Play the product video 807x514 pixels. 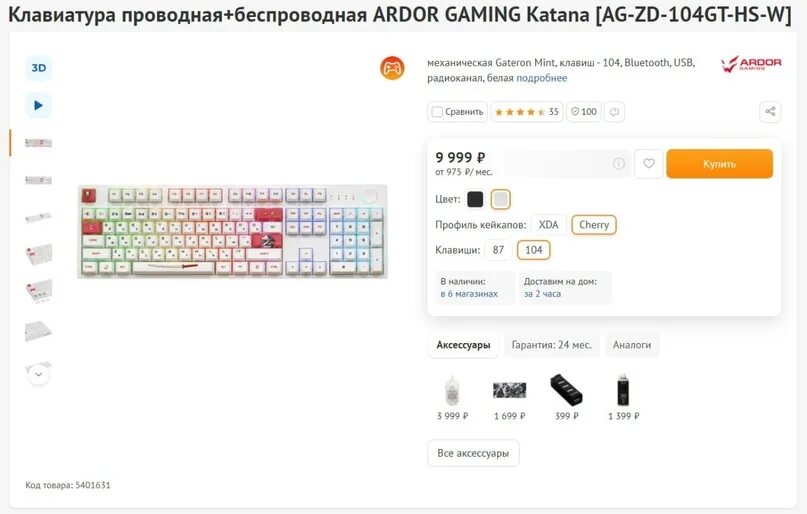39,105
